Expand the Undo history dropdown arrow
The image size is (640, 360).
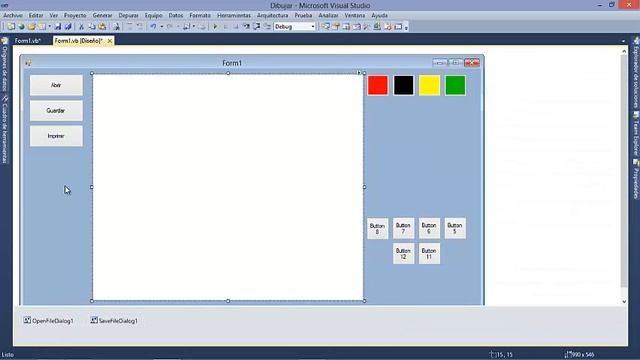tap(162, 27)
